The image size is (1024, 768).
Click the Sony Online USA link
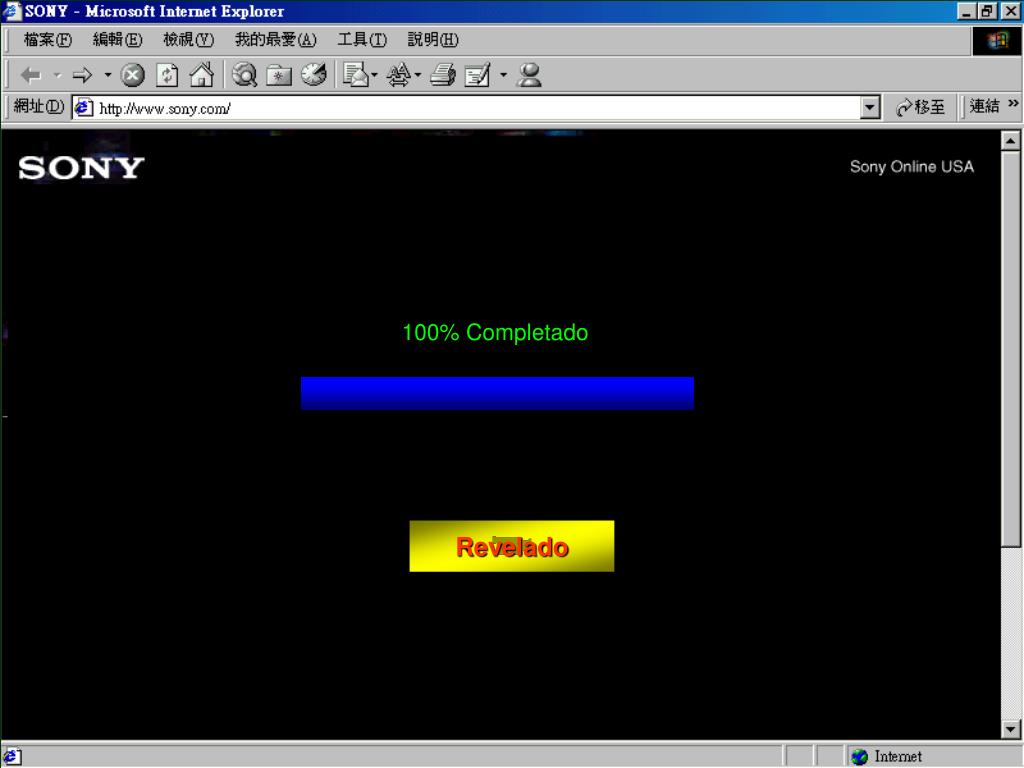(x=911, y=167)
